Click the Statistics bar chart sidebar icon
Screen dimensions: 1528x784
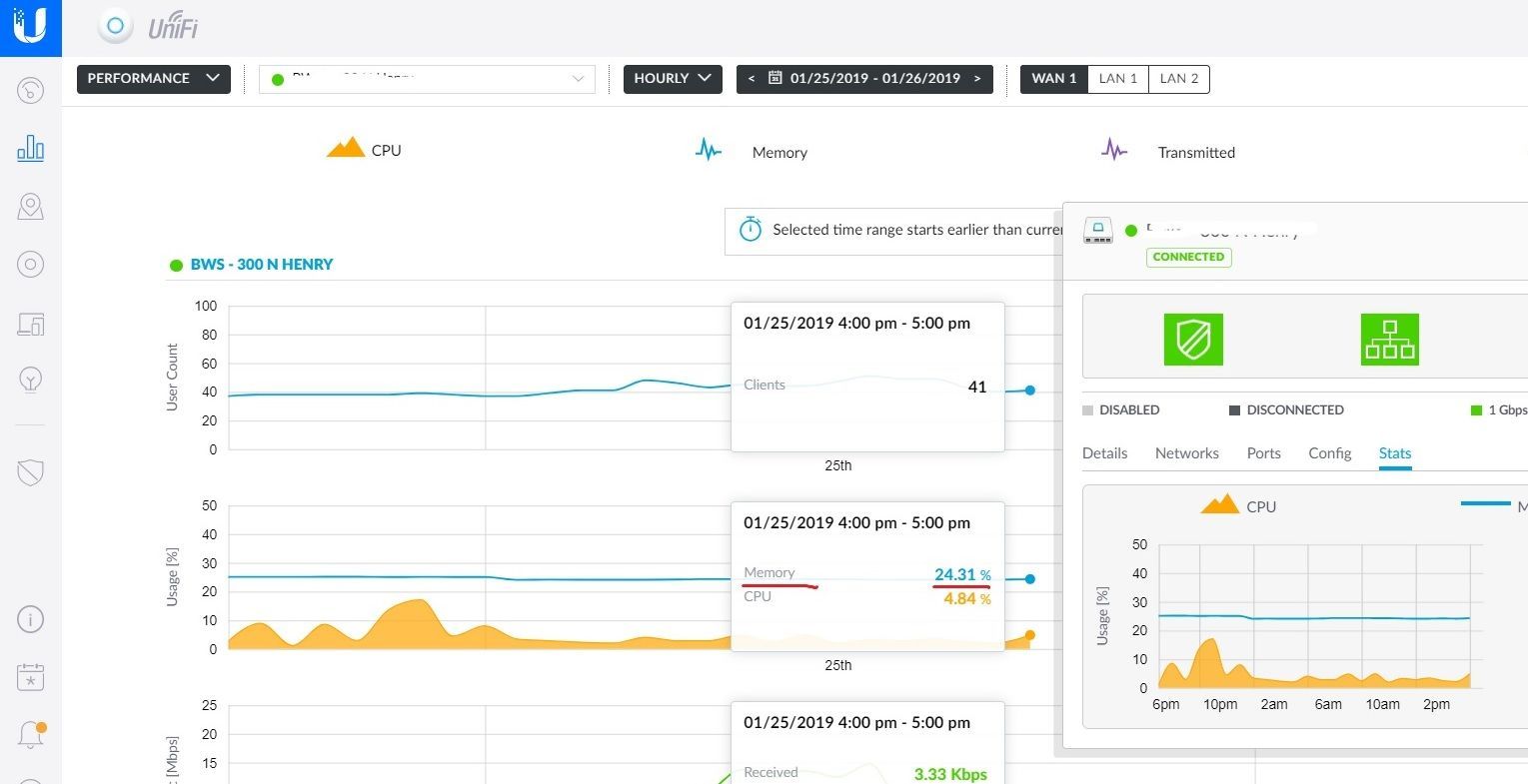point(30,149)
